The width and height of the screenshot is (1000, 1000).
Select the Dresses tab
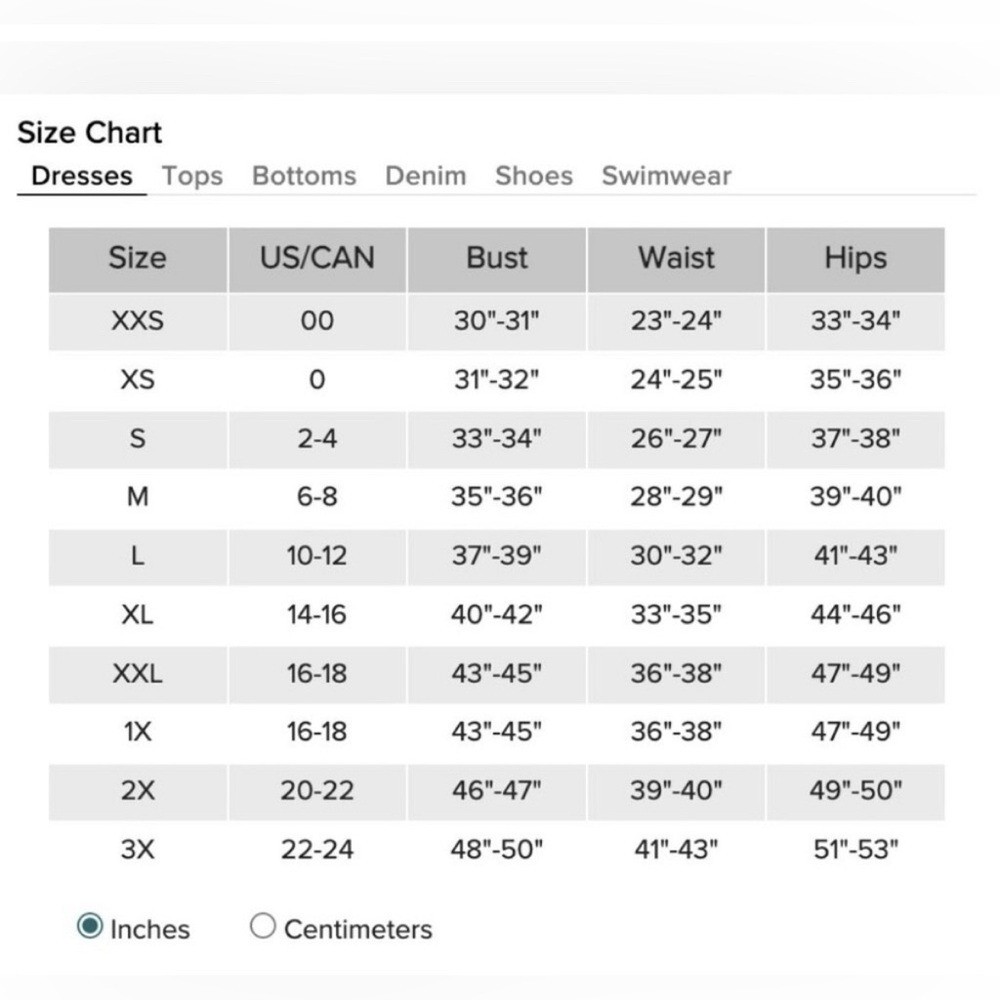coord(82,176)
